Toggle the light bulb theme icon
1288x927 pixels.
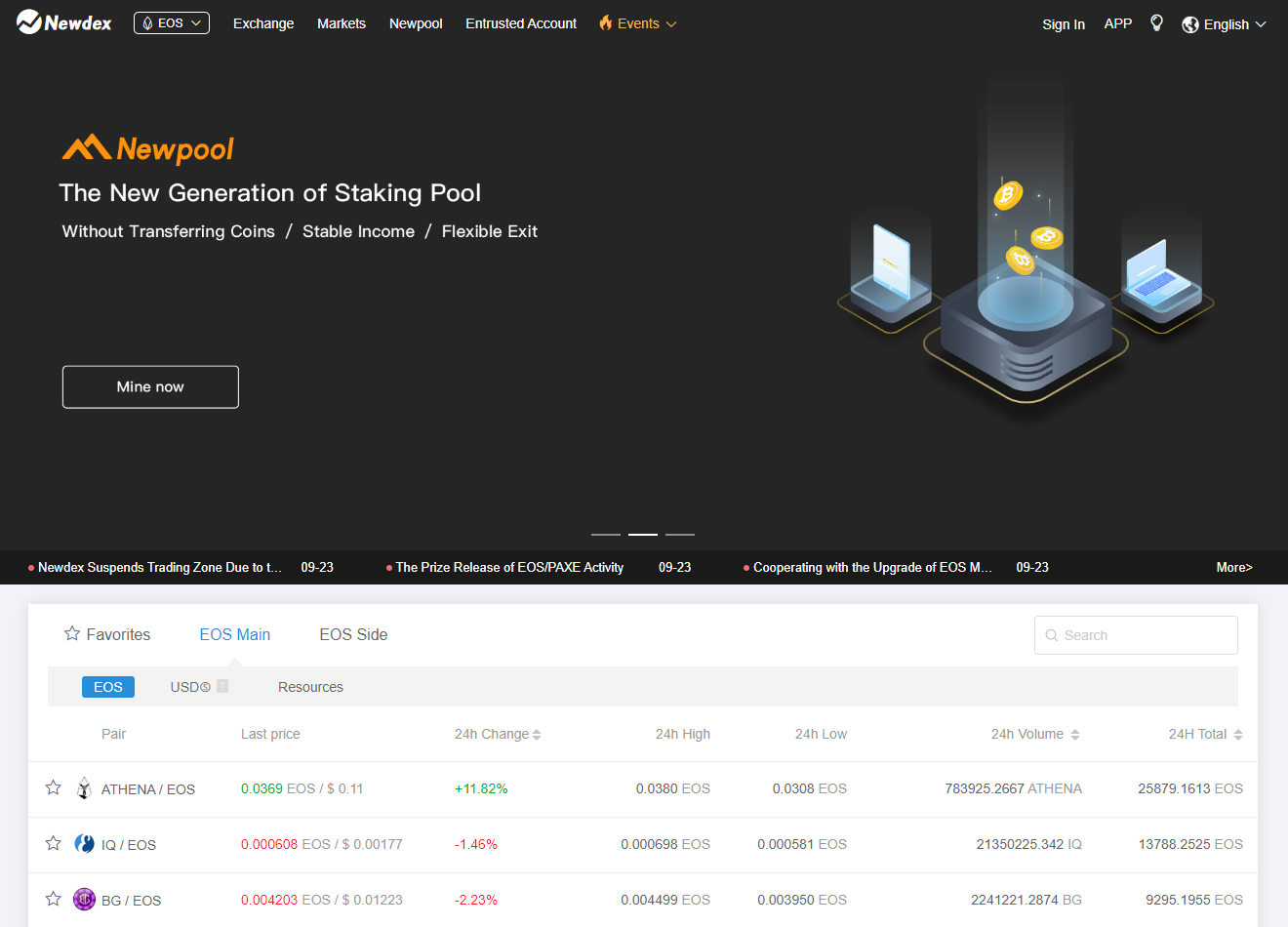[x=1156, y=23]
